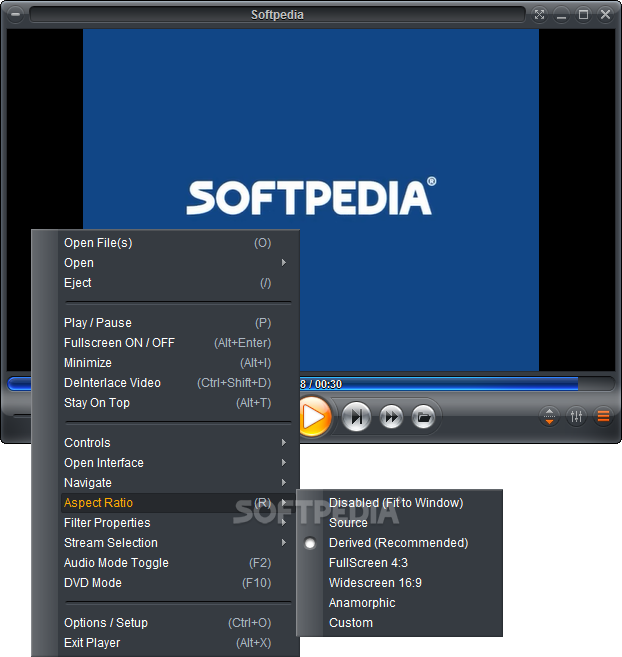Choose Source aspect ratio
The image size is (622, 657).
(399, 523)
